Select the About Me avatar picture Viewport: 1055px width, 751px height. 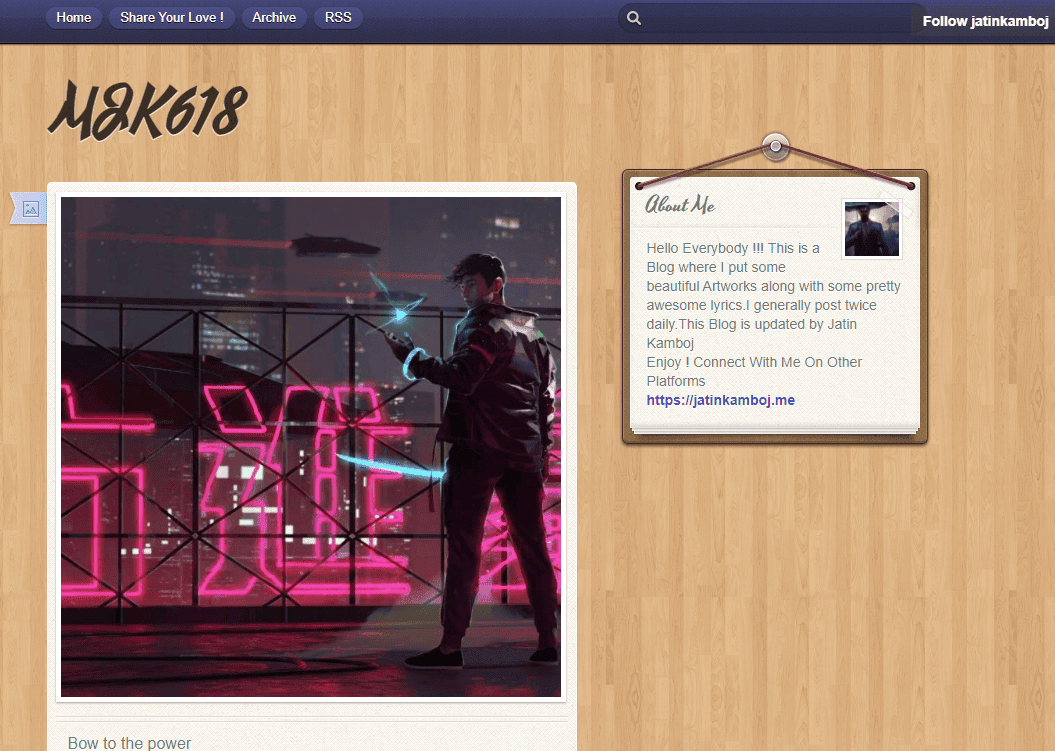point(871,228)
